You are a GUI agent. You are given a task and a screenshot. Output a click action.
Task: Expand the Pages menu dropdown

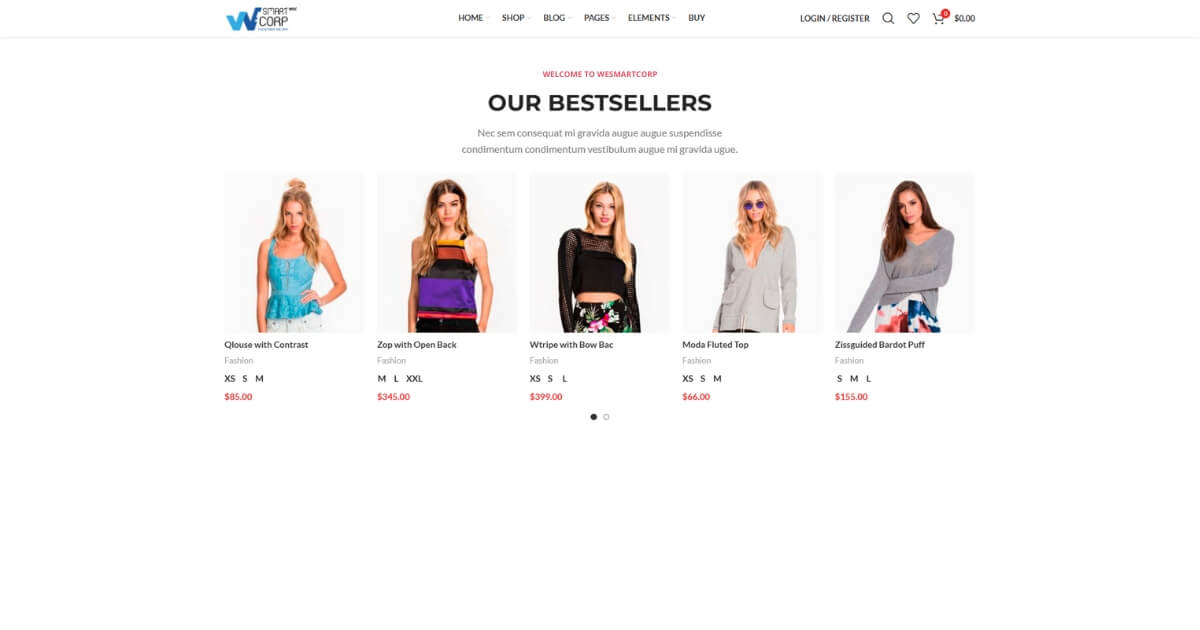[x=597, y=18]
